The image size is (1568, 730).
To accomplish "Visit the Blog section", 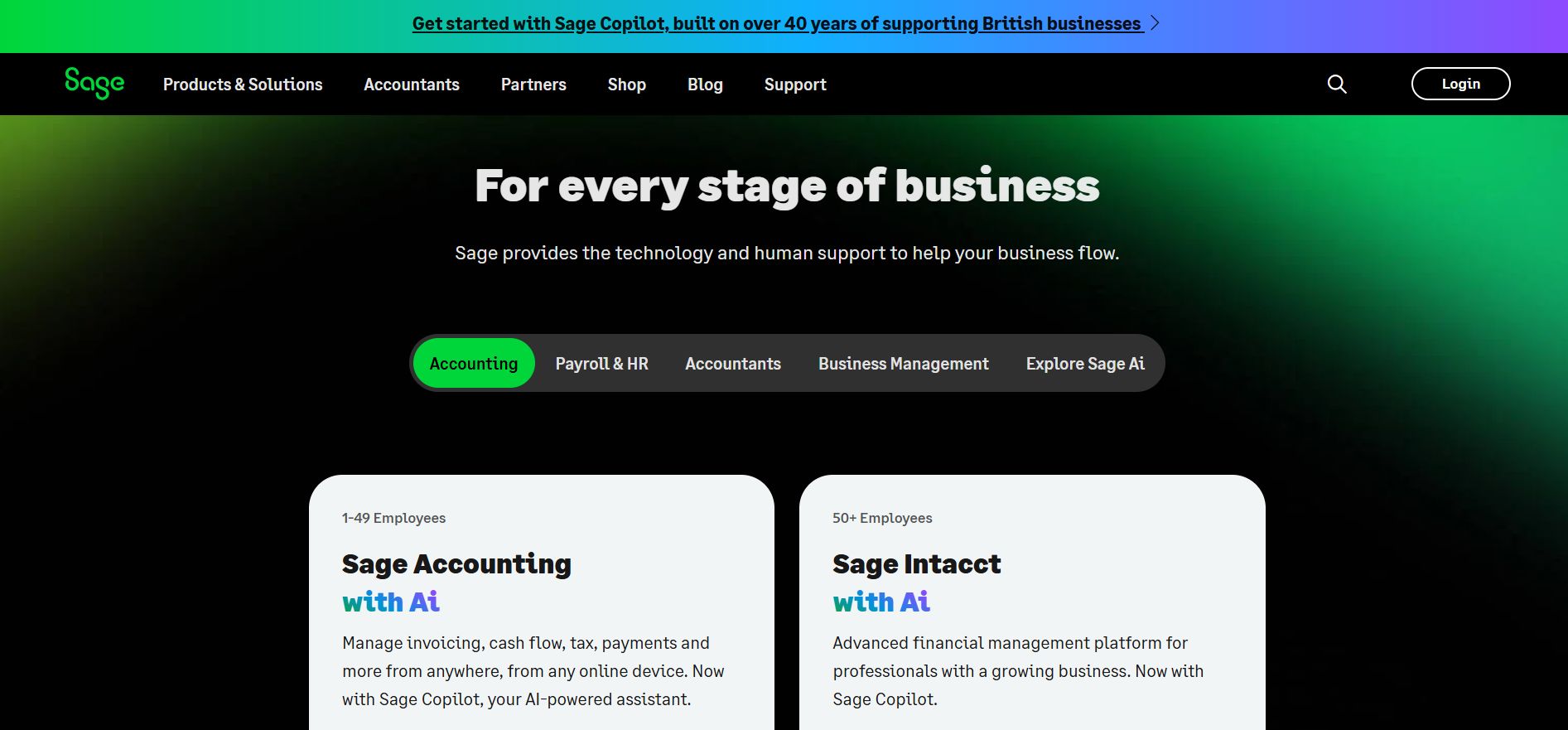I will (705, 84).
